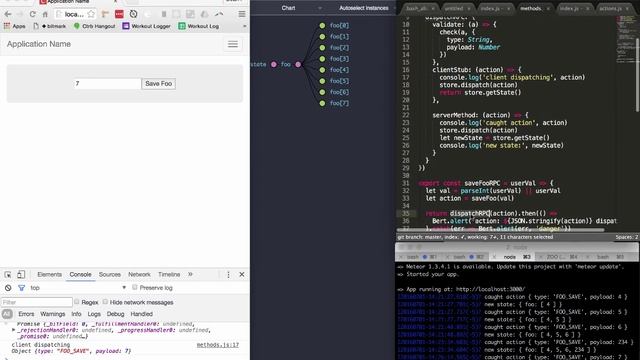Image resolution: width=640 pixels, height=360 pixels.
Task: Click the Save Foo button
Action: pyautogui.click(x=158, y=84)
